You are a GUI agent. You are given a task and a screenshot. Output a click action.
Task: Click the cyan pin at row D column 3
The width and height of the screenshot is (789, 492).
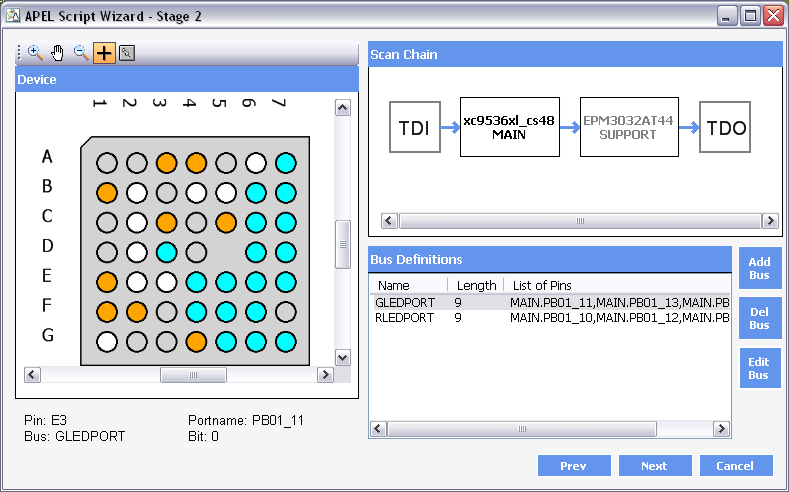pos(167,251)
